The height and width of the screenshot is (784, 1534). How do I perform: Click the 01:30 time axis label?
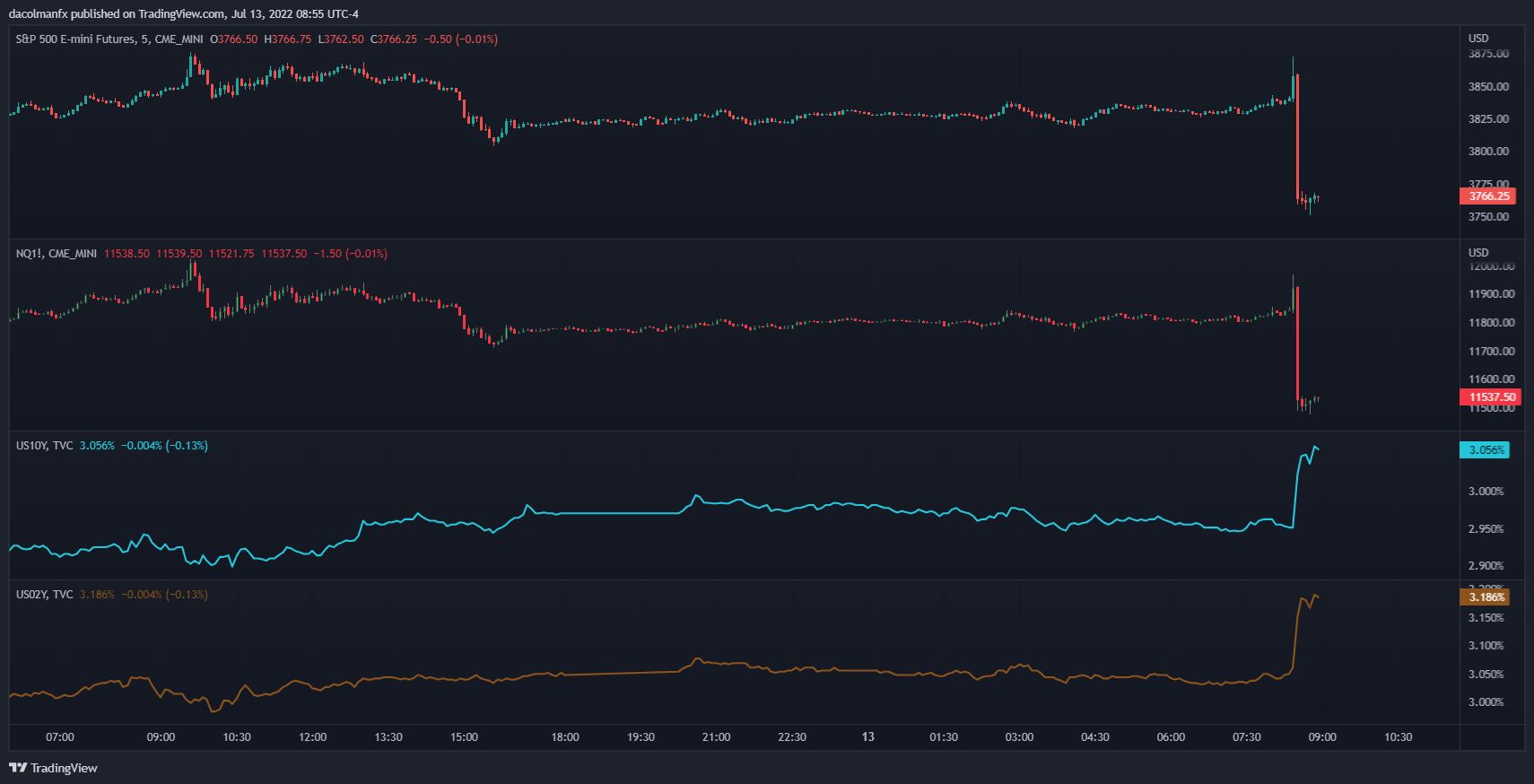(944, 737)
